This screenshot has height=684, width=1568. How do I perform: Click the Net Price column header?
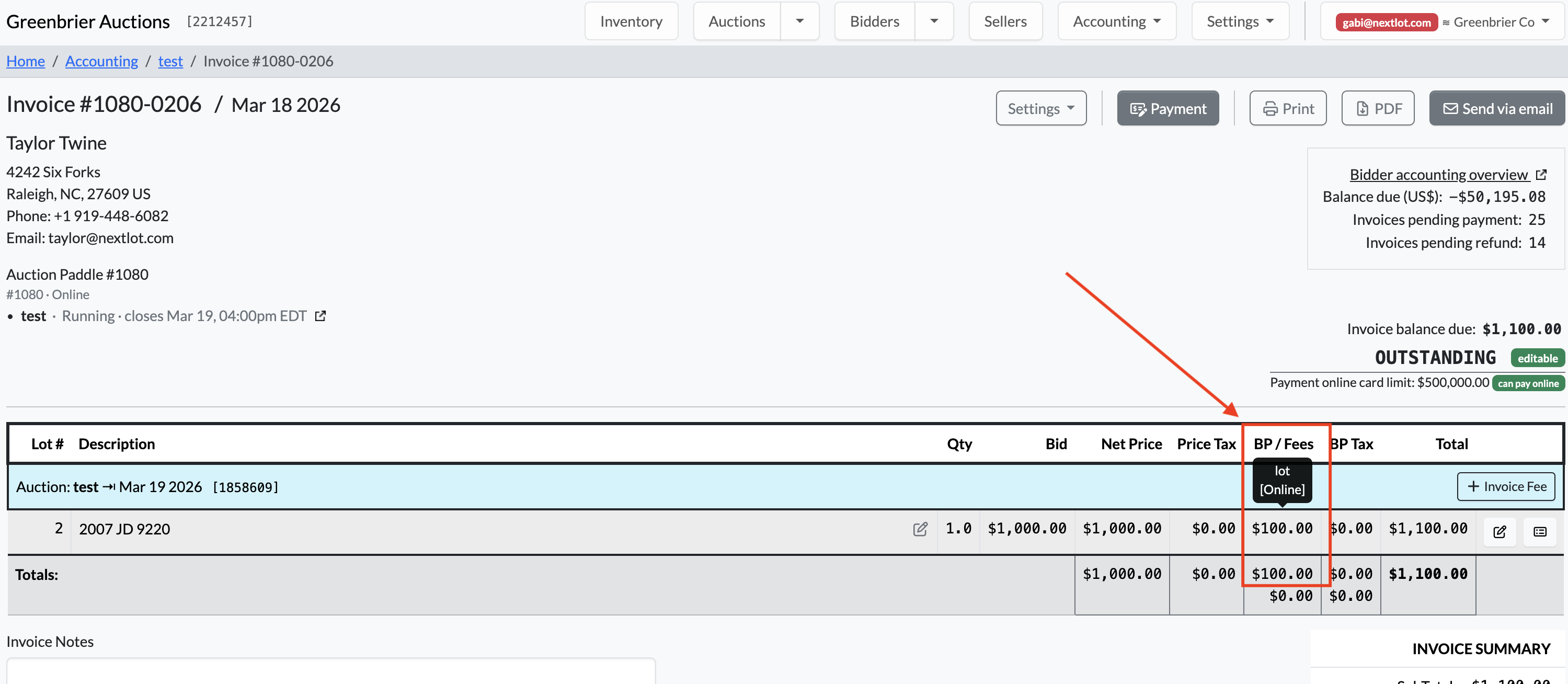[x=1131, y=443]
